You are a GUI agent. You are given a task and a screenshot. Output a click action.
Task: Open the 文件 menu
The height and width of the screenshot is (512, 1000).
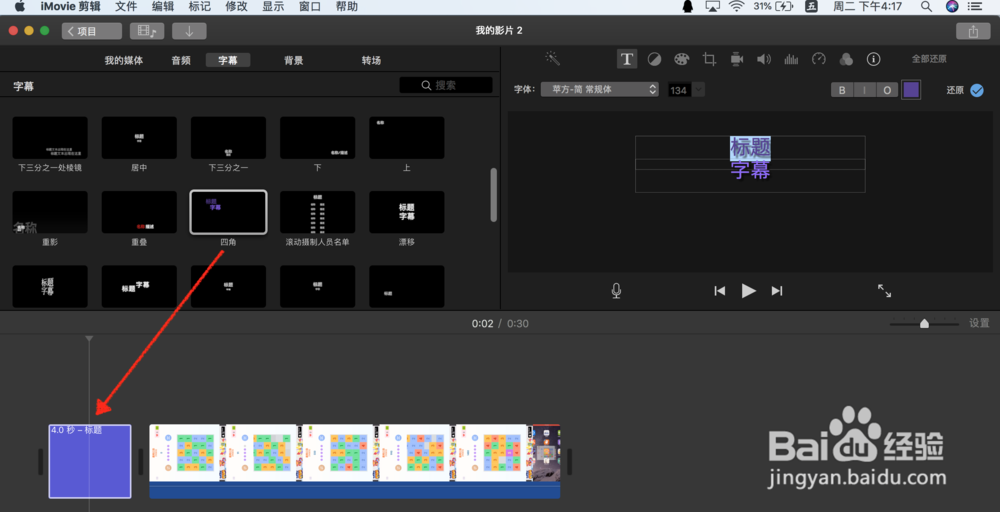126,6
